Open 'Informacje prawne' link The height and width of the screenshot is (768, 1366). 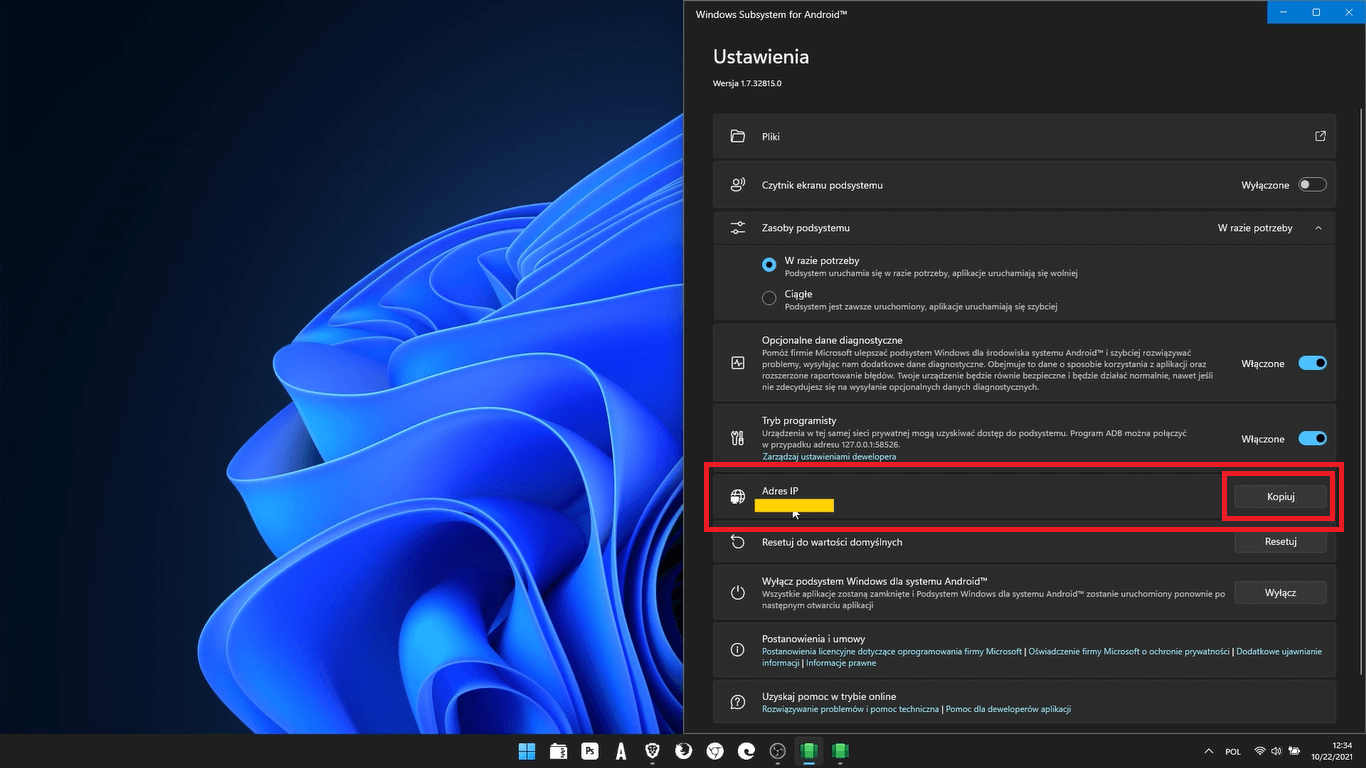[x=841, y=663]
